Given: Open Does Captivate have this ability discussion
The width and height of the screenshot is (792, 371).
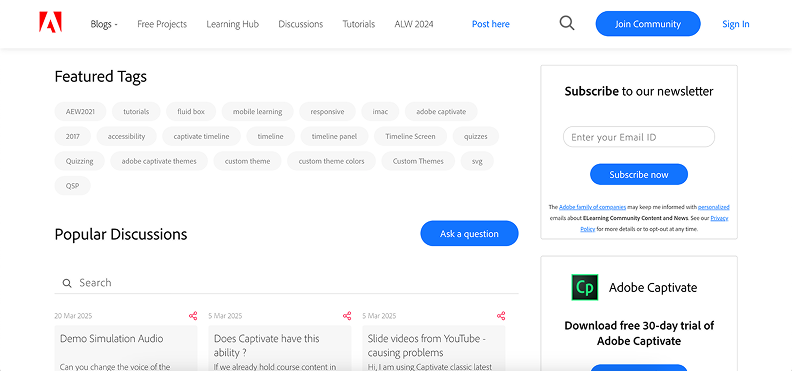Looking at the screenshot, I should tap(267, 345).
